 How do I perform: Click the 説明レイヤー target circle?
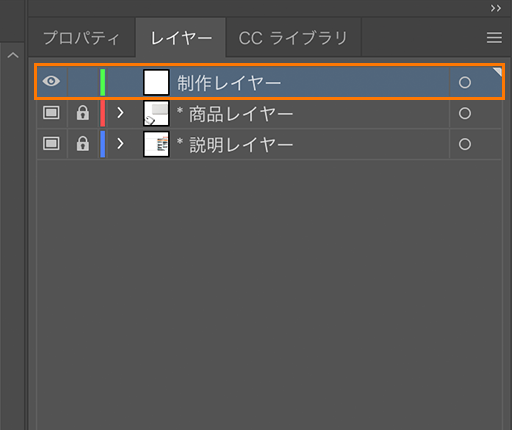[465, 144]
